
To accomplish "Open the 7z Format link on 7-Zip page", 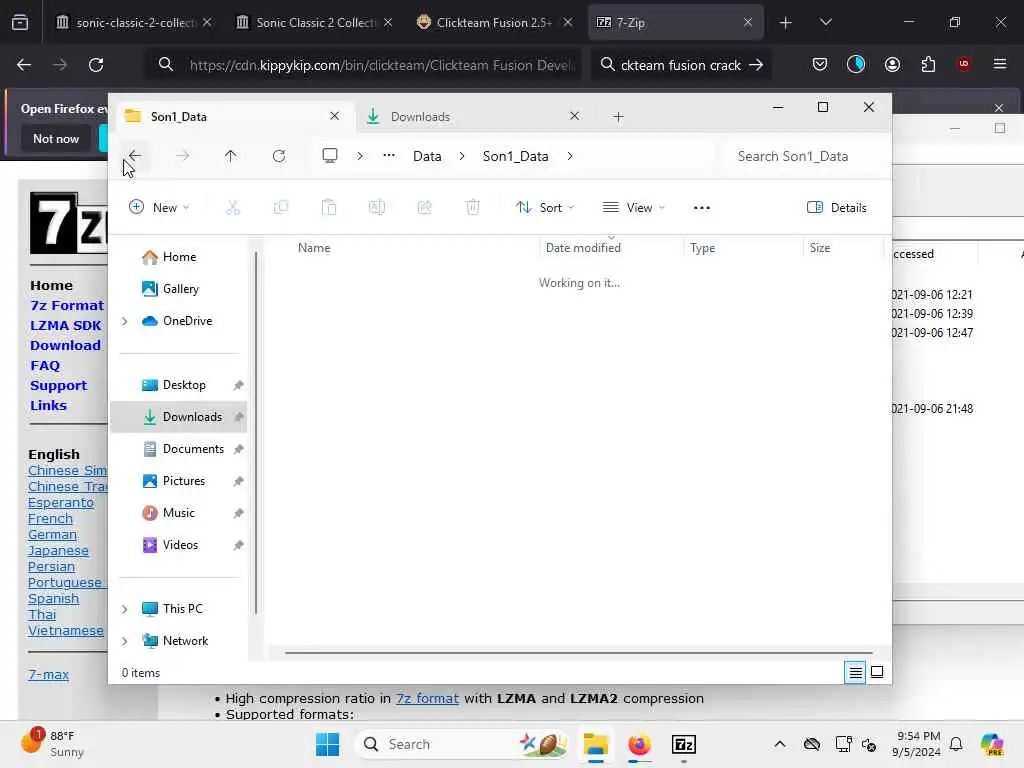I will click(67, 306).
